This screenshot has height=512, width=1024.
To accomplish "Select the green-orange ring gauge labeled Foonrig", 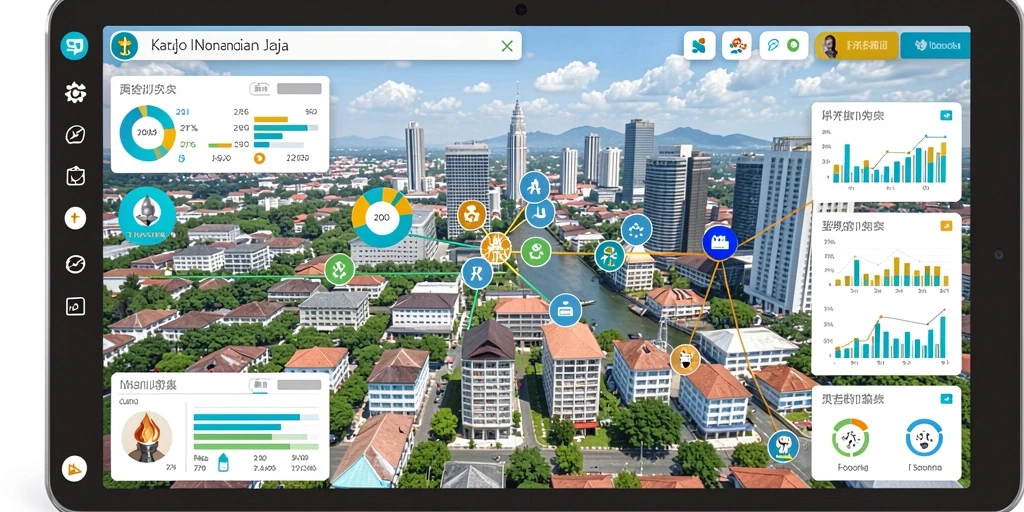I will pyautogui.click(x=850, y=437).
